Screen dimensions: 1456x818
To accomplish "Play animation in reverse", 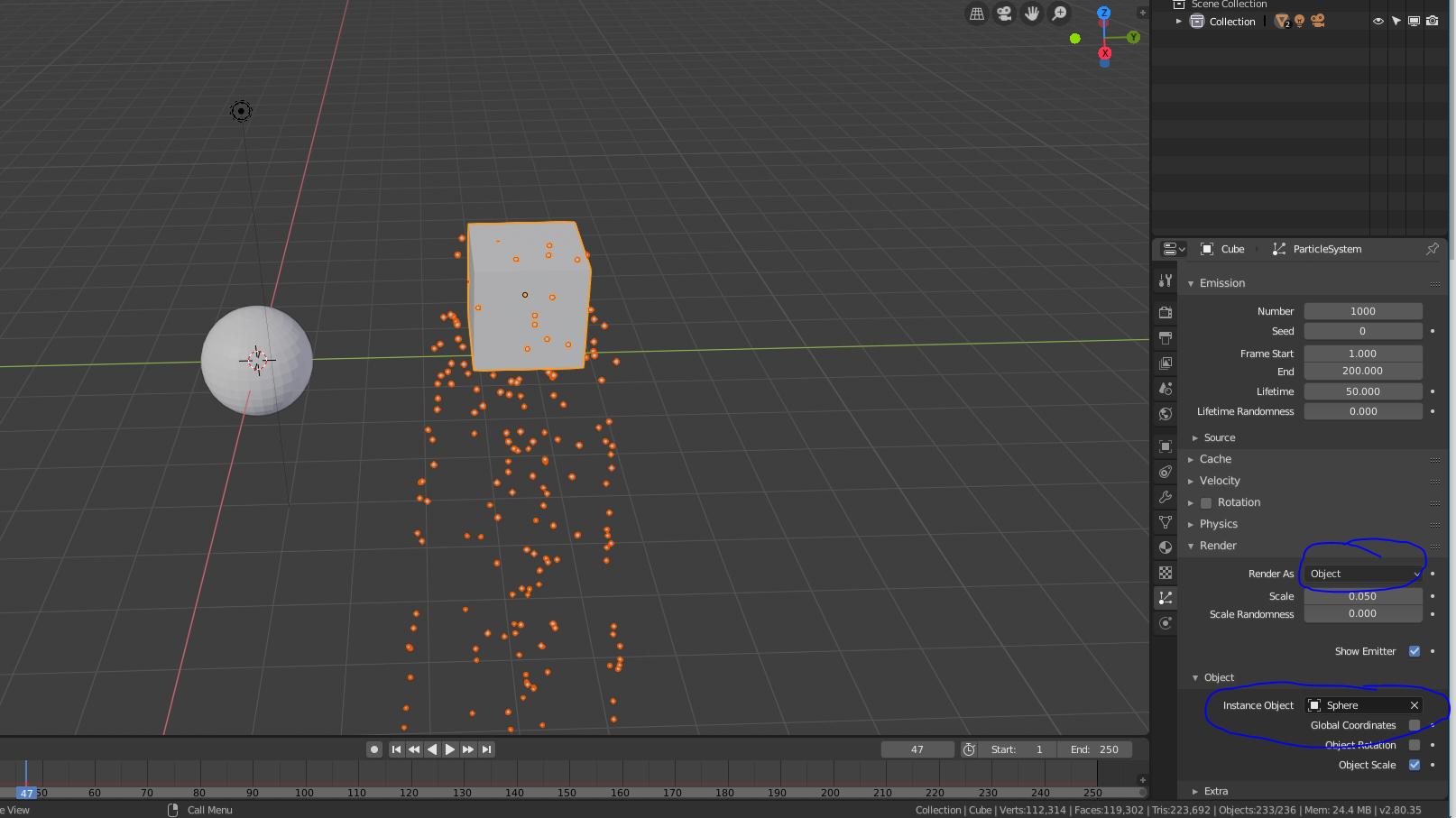I will click(x=432, y=749).
